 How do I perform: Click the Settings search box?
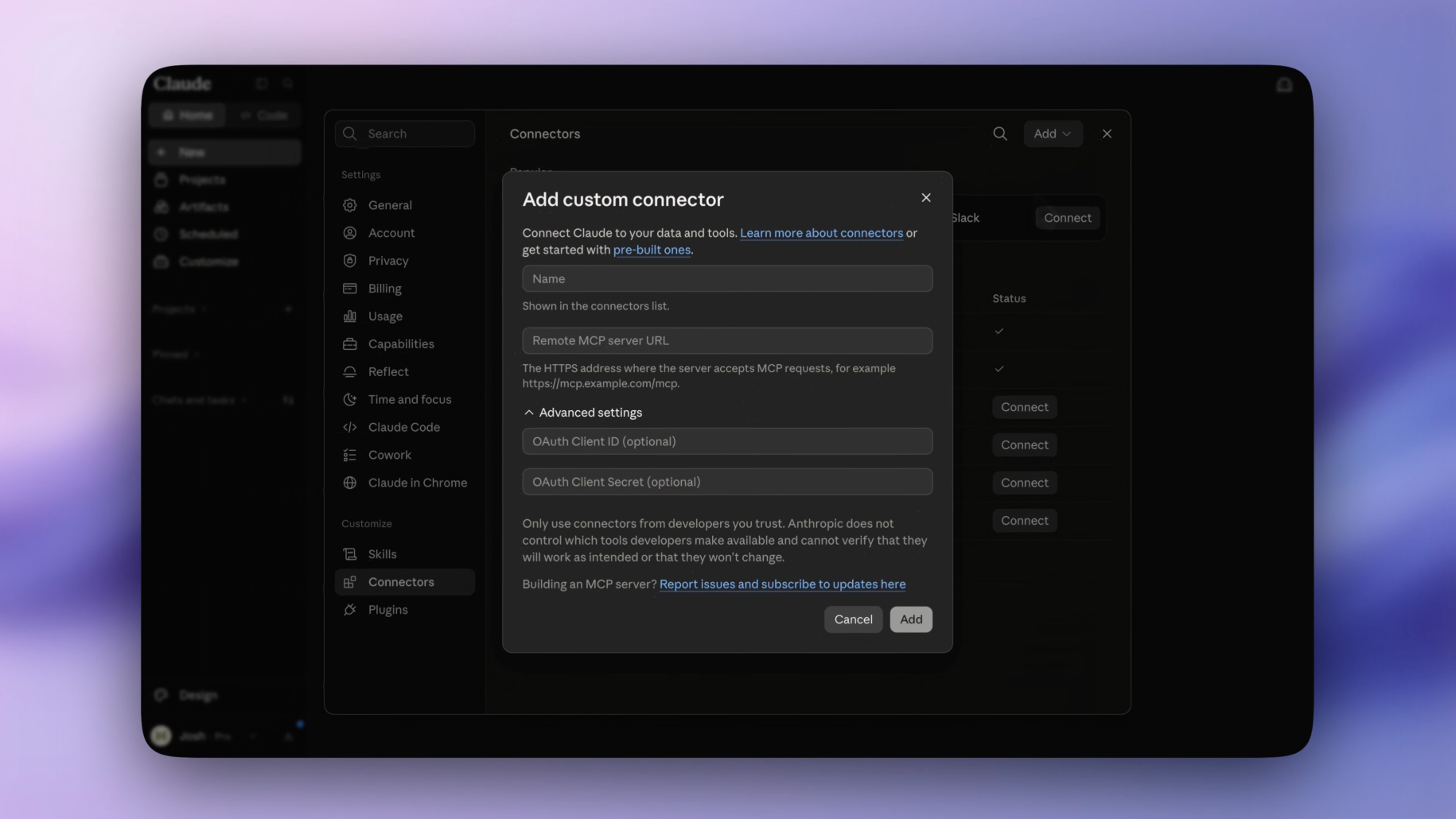405,134
